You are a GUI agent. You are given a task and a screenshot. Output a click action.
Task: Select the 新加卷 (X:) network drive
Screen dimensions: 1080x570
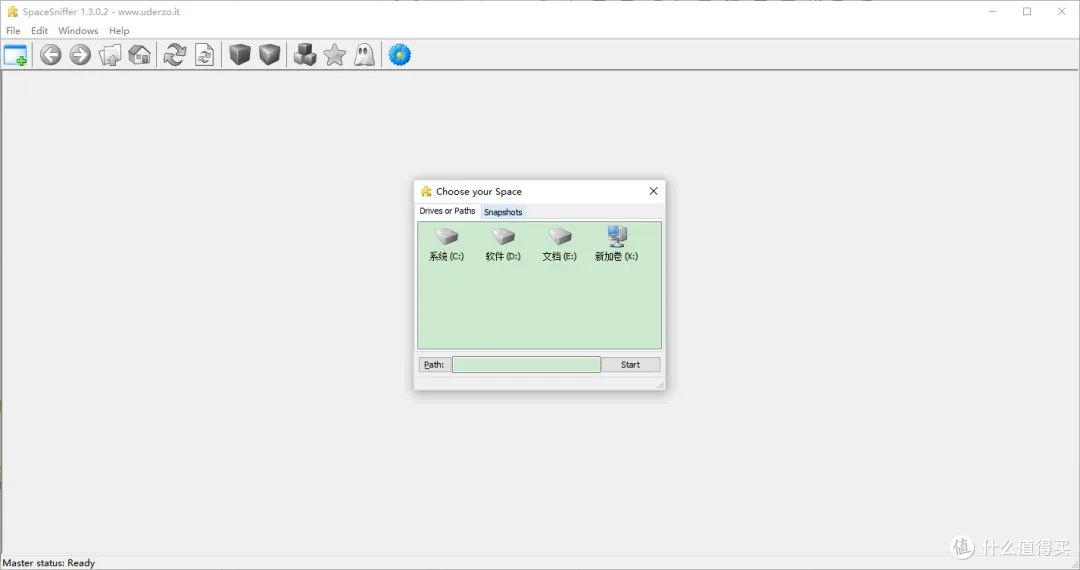(x=616, y=244)
